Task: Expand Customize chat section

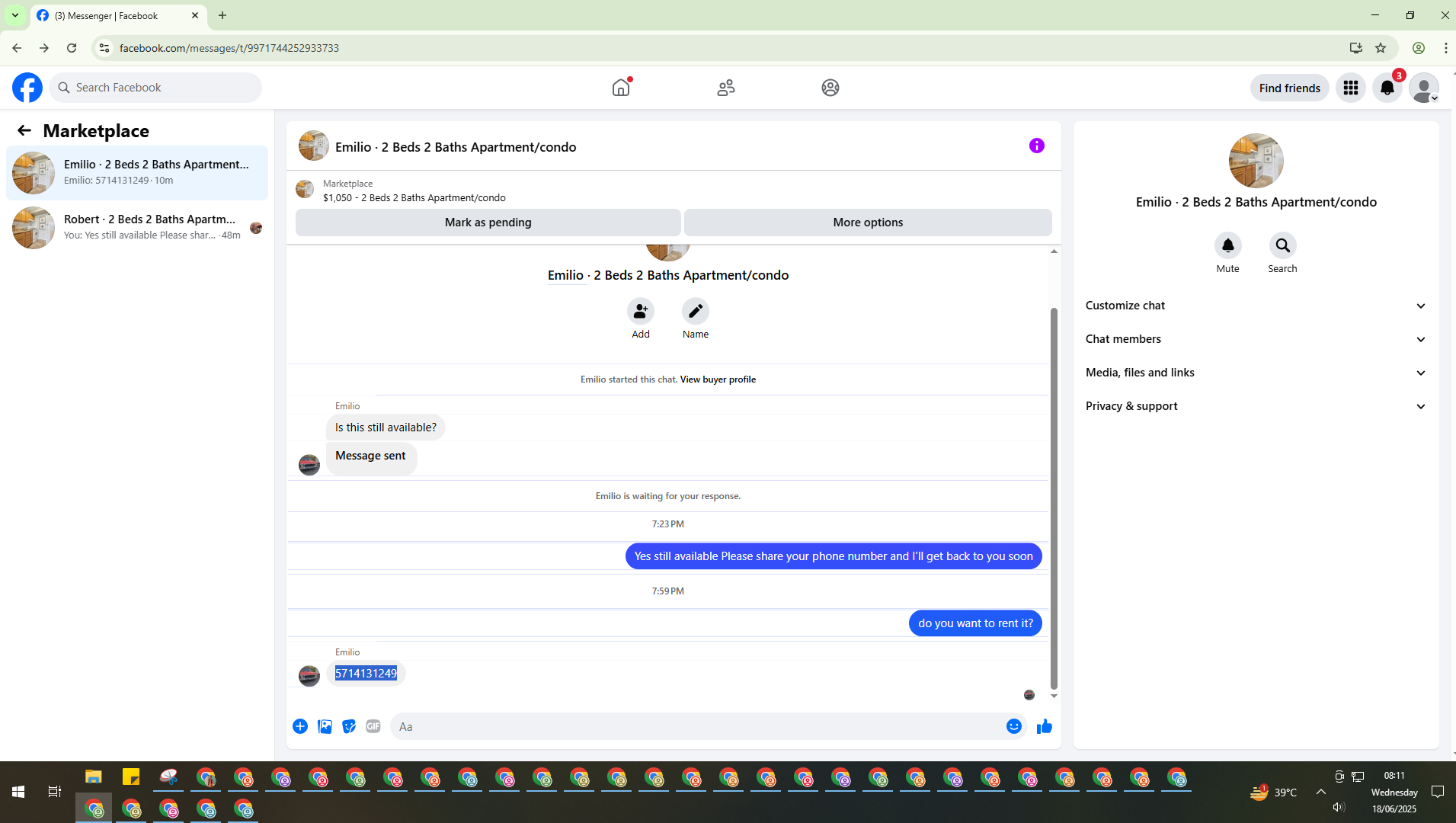Action: coord(1256,306)
